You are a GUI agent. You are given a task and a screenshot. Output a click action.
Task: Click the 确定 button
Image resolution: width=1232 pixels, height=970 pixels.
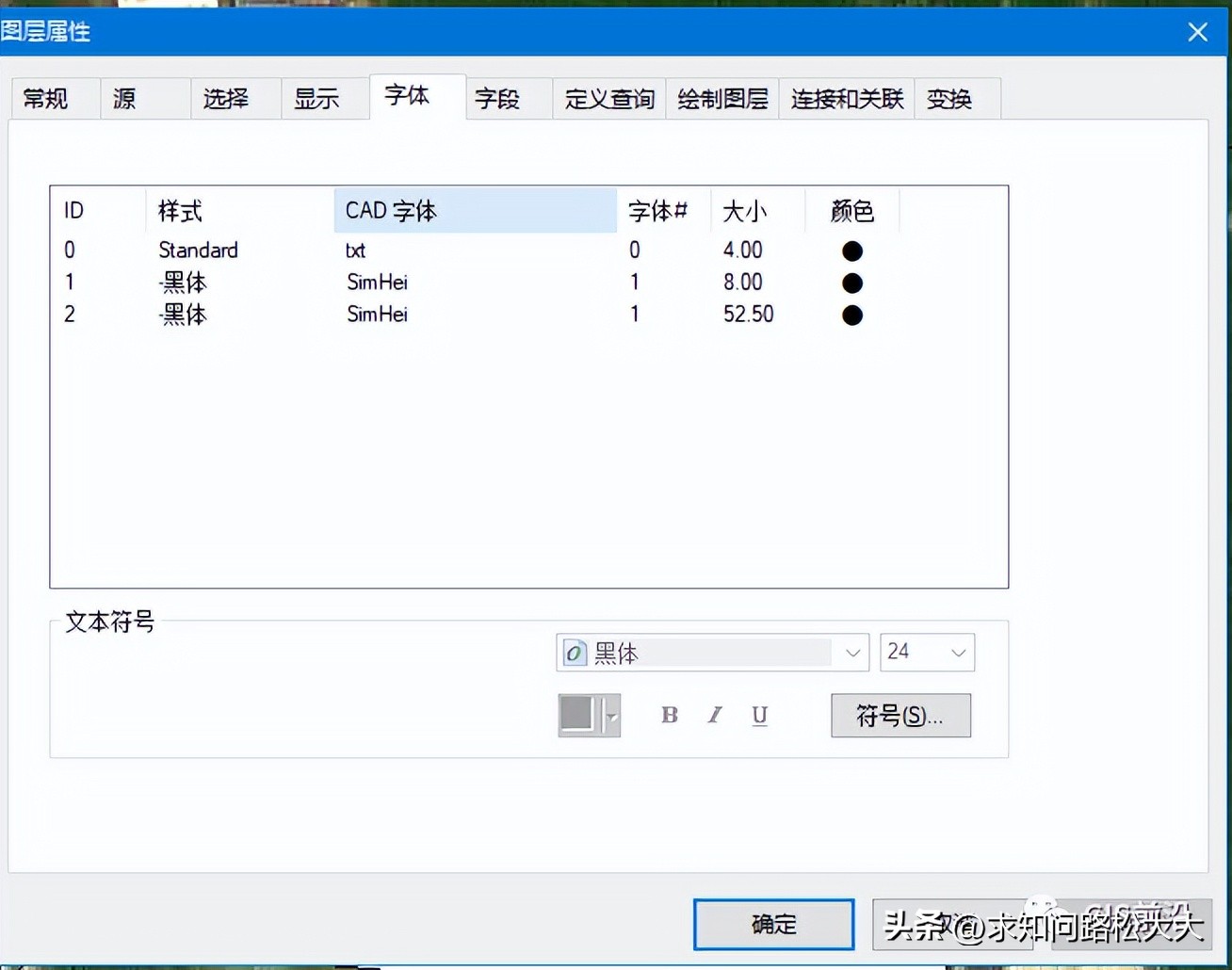point(772,924)
